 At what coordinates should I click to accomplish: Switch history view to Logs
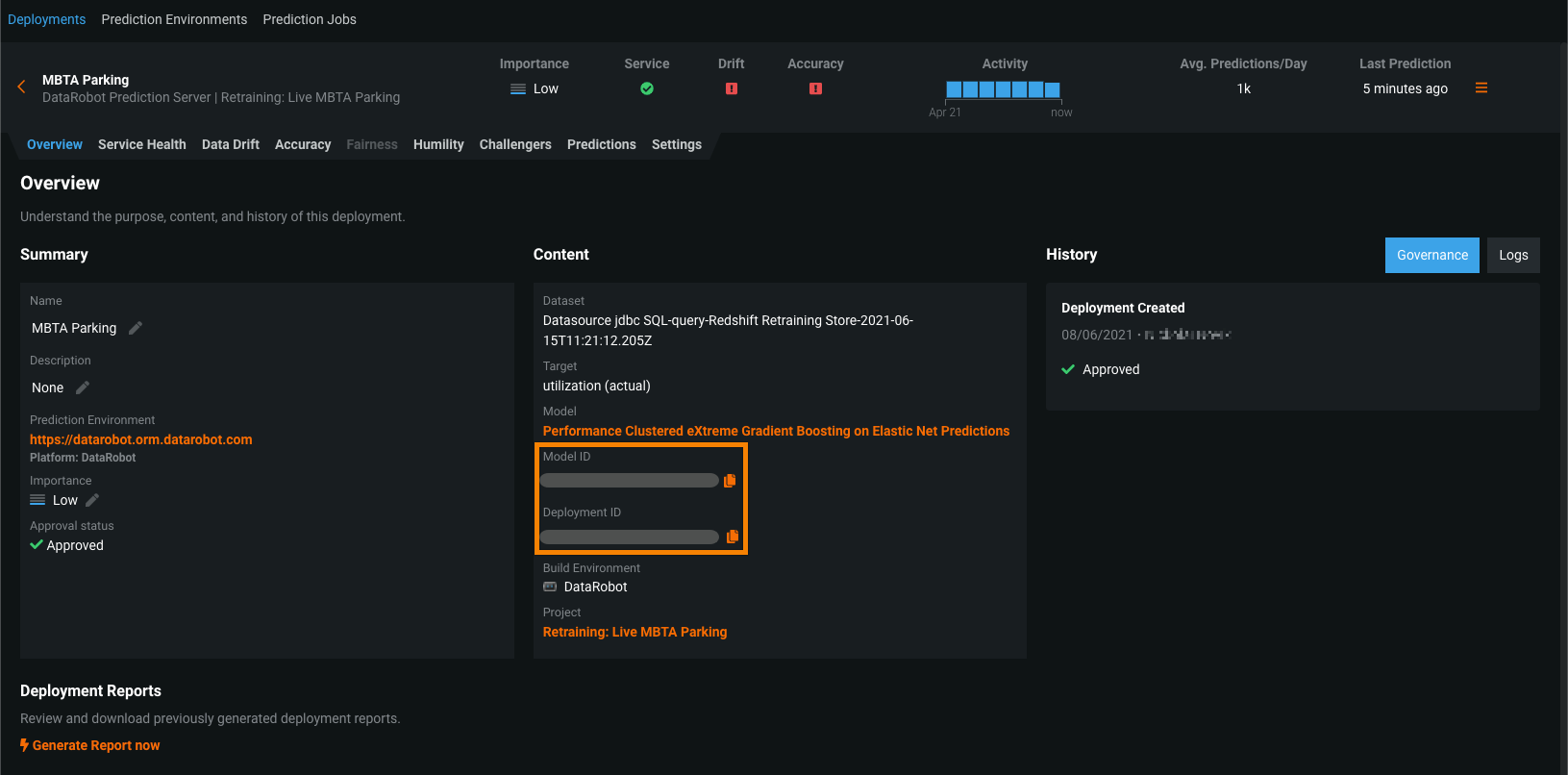pyautogui.click(x=1513, y=255)
